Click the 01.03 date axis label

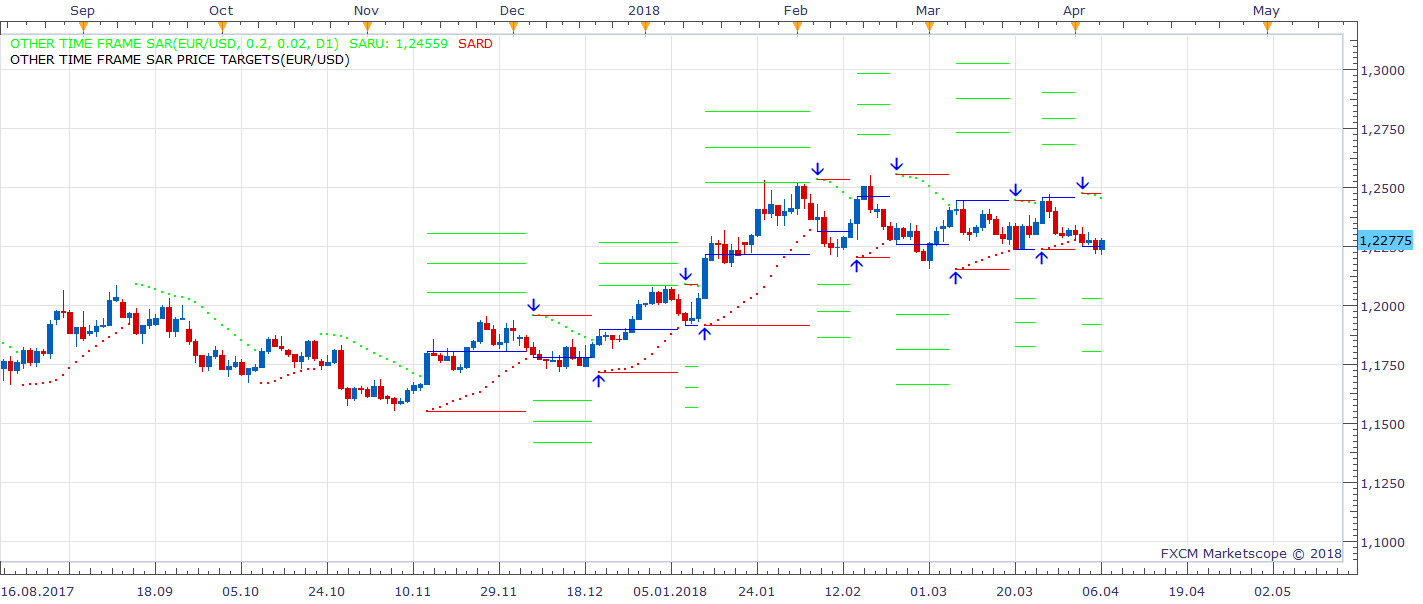pos(929,591)
